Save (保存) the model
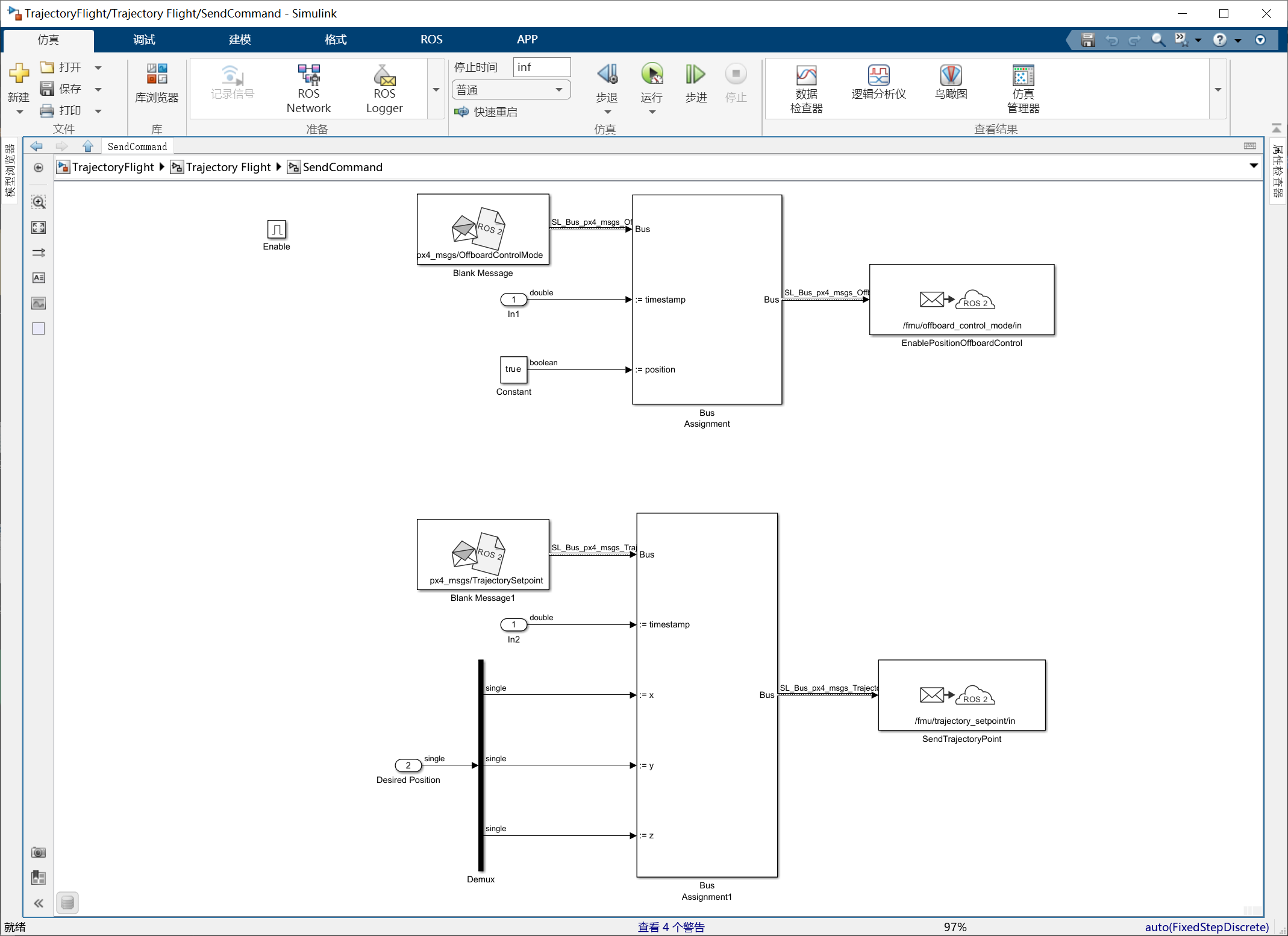This screenshot has height=936, width=1288. pos(60,89)
